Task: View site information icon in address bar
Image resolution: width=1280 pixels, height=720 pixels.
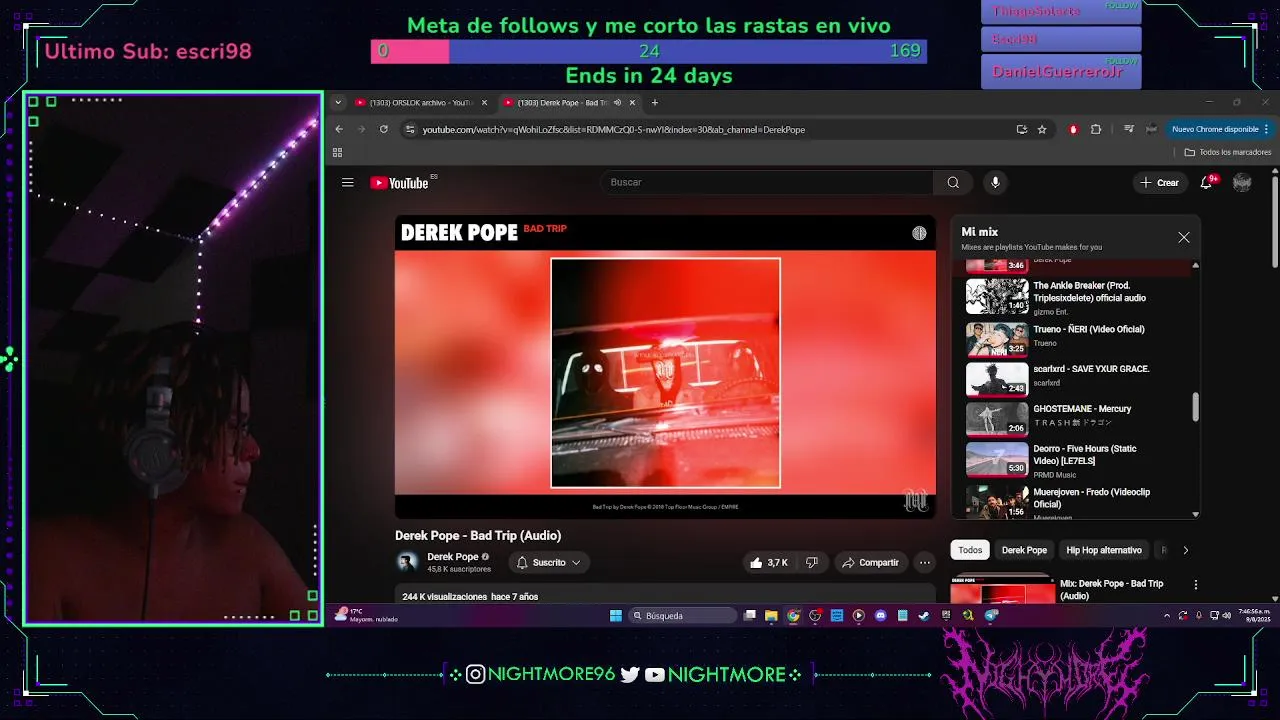Action: (409, 129)
